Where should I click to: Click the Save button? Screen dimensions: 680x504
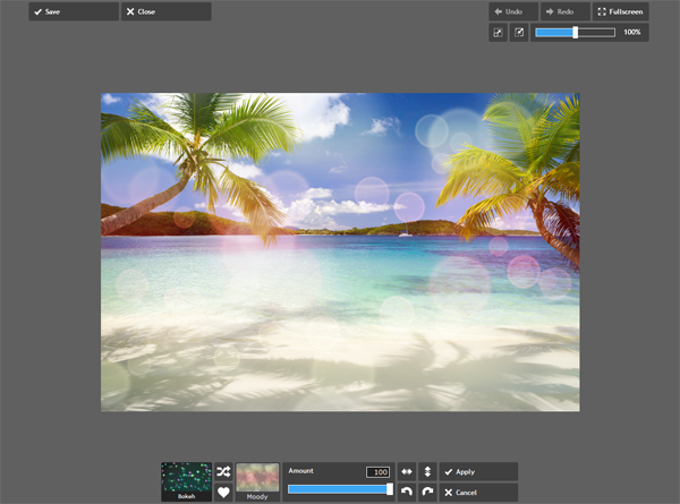[x=74, y=12]
